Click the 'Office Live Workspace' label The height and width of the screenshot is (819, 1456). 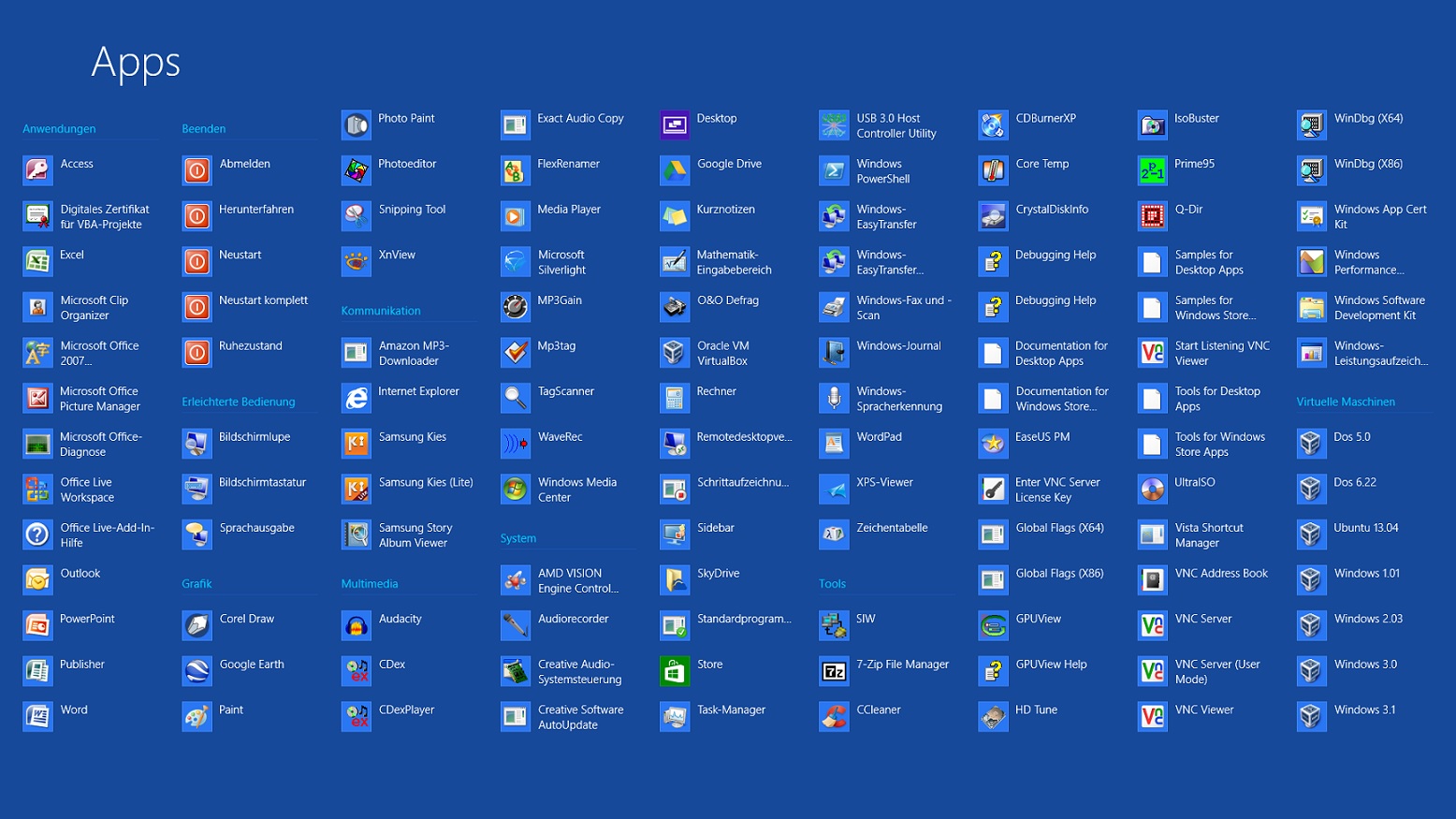coord(87,490)
